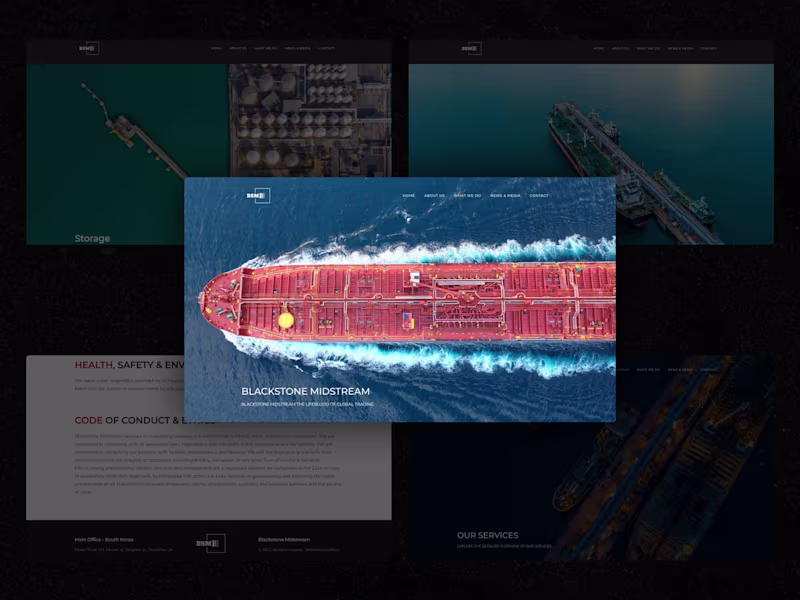Click the tank storage facility aerial image

pos(310,120)
